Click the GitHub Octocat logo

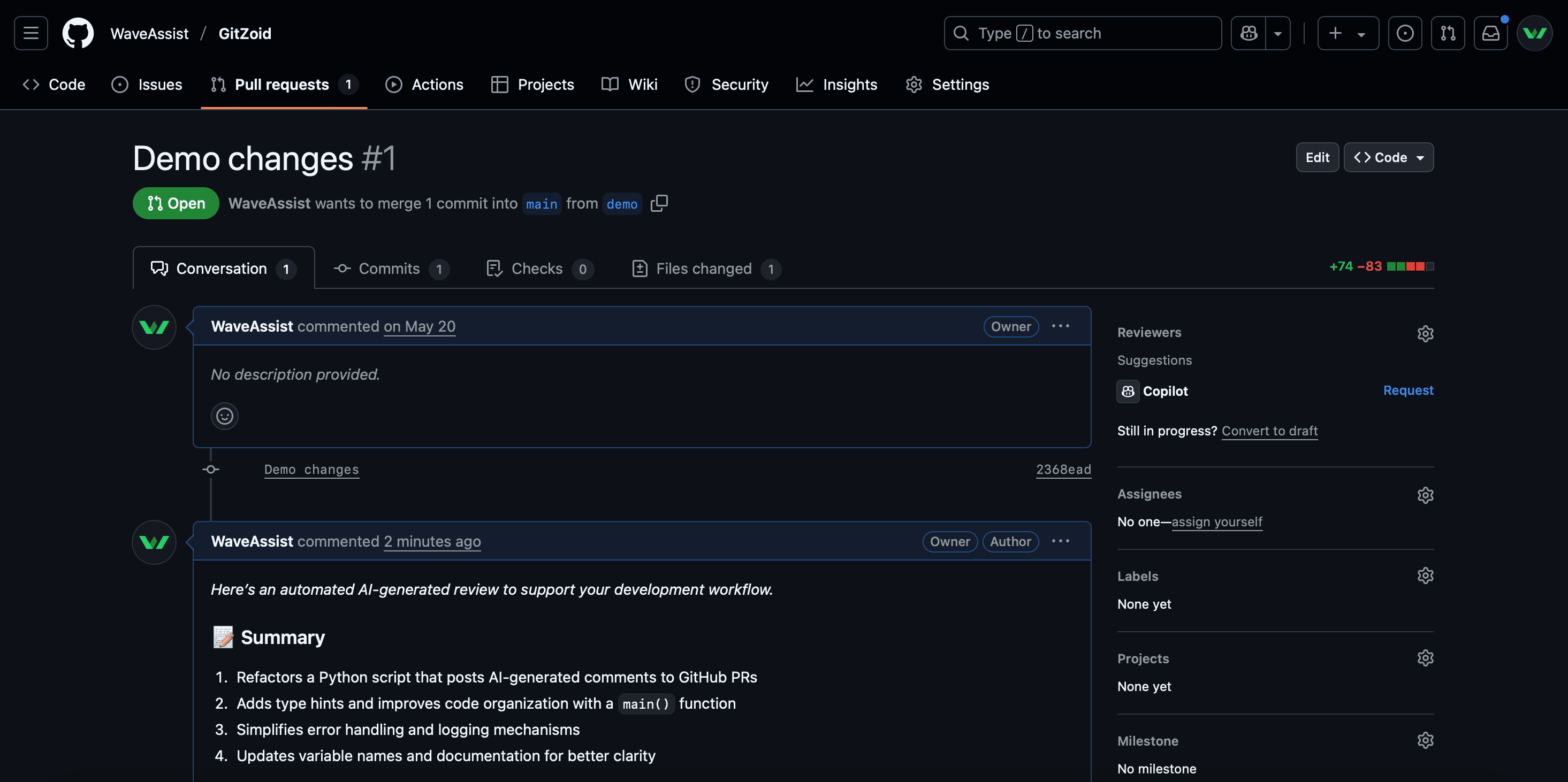pos(78,33)
